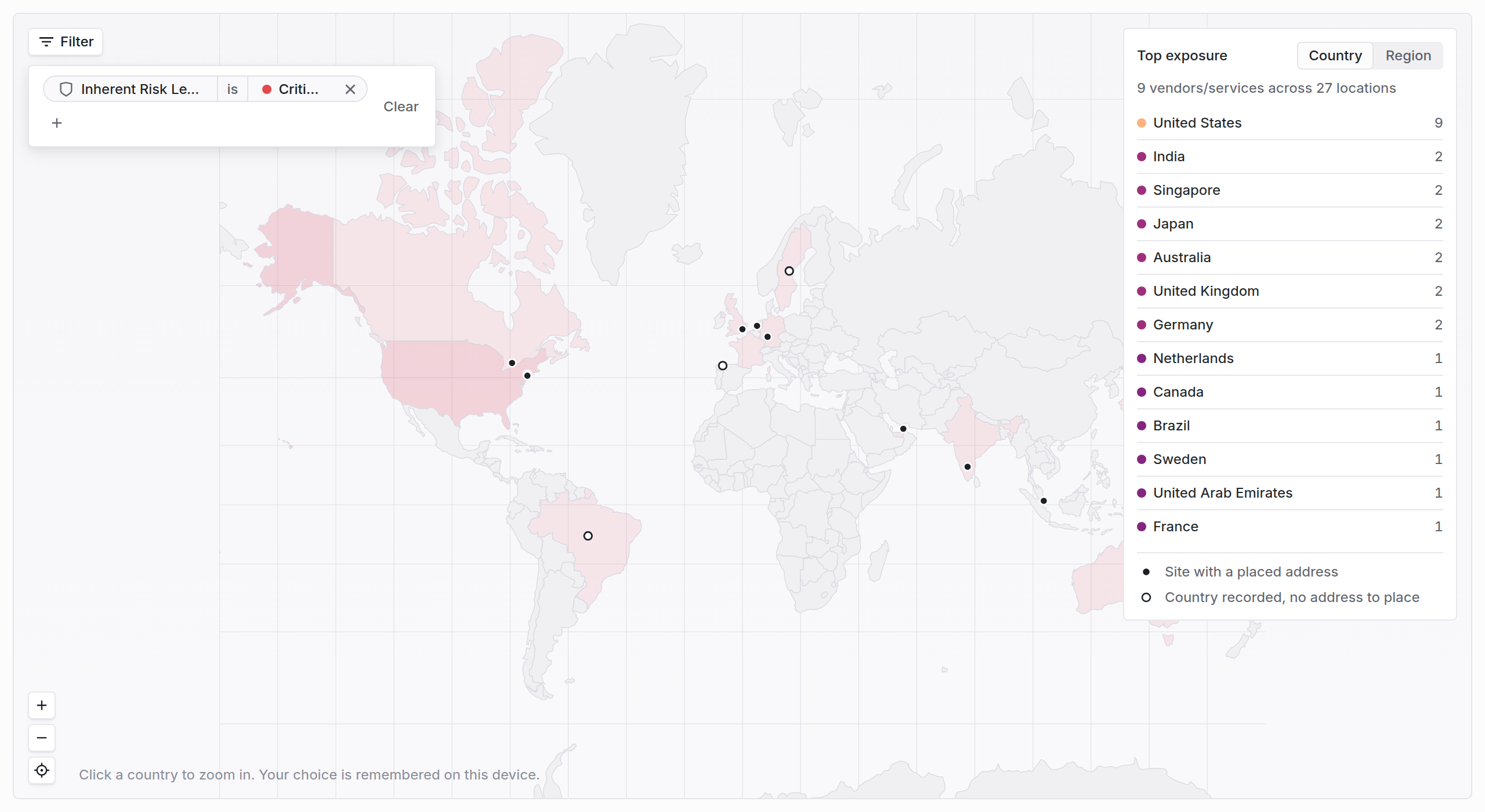The height and width of the screenshot is (812, 1485).
Task: Select the Country tab in Top exposure
Action: point(1335,56)
